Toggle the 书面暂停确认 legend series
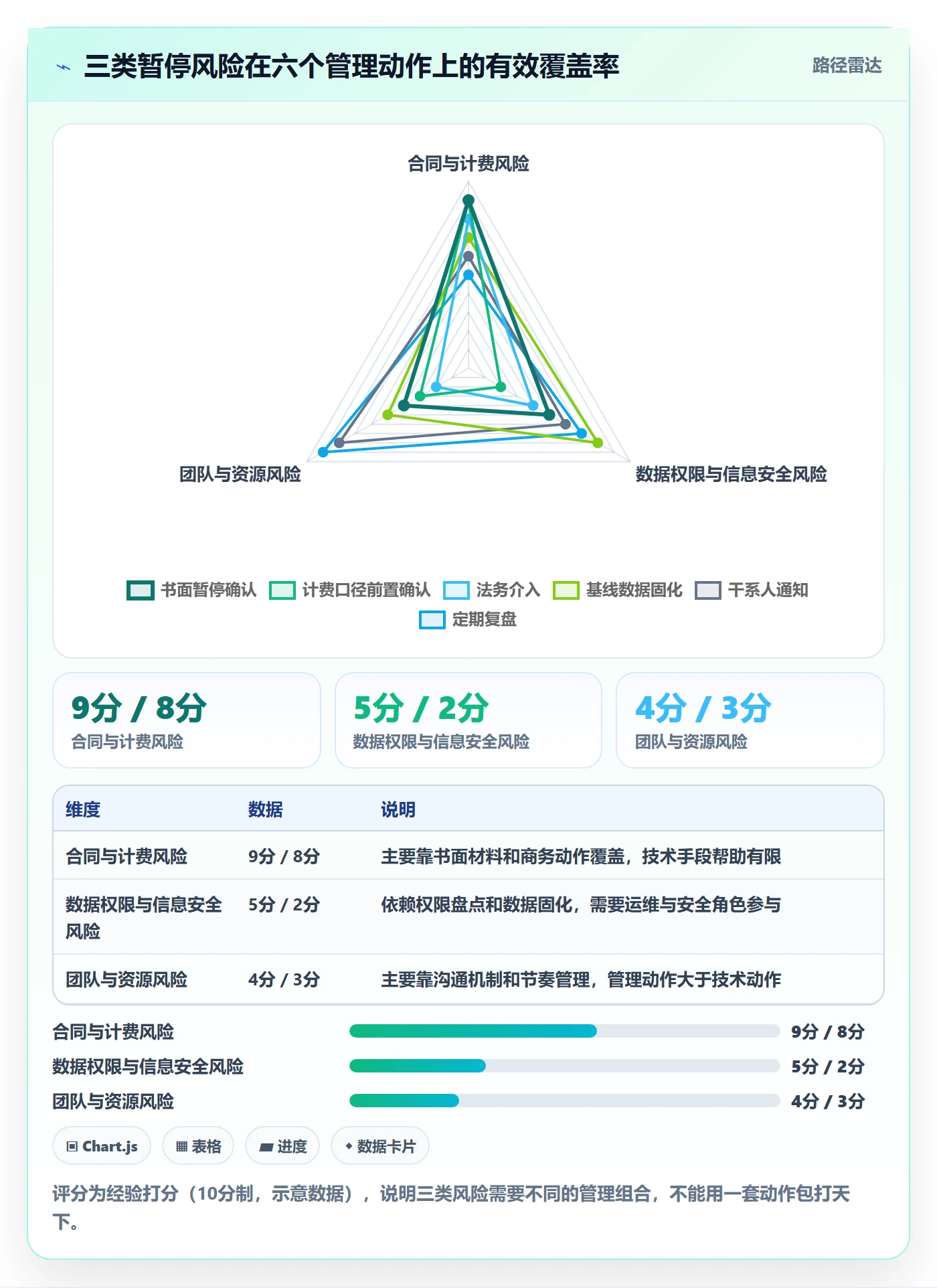The image size is (937, 1288). point(191,590)
